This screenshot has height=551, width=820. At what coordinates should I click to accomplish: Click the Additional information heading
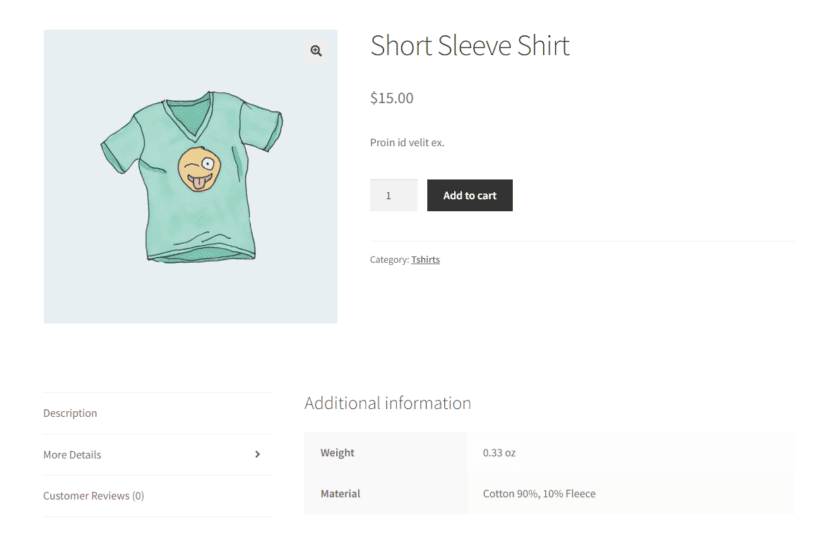click(x=388, y=403)
